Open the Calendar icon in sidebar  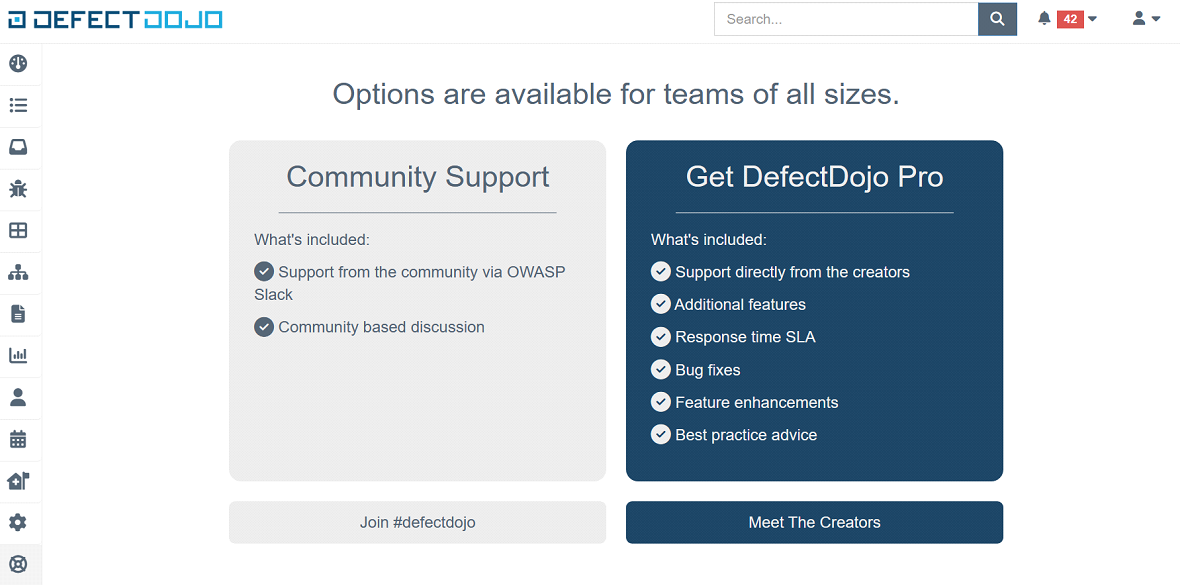pos(20,439)
